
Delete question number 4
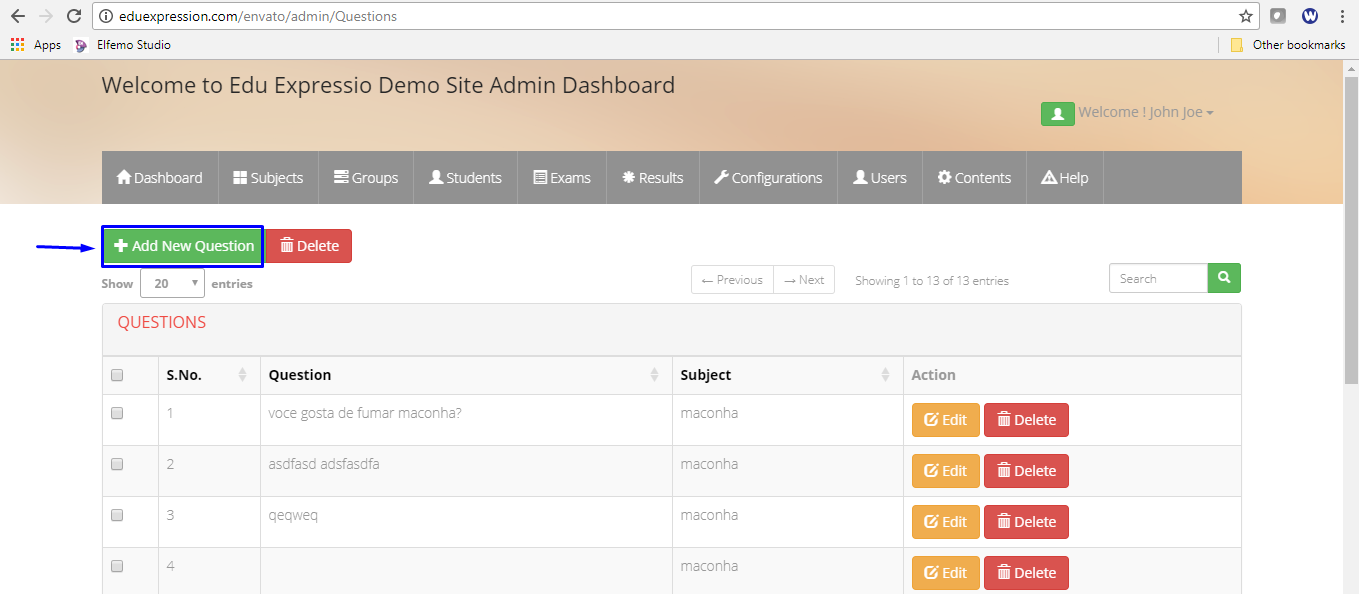point(1026,573)
